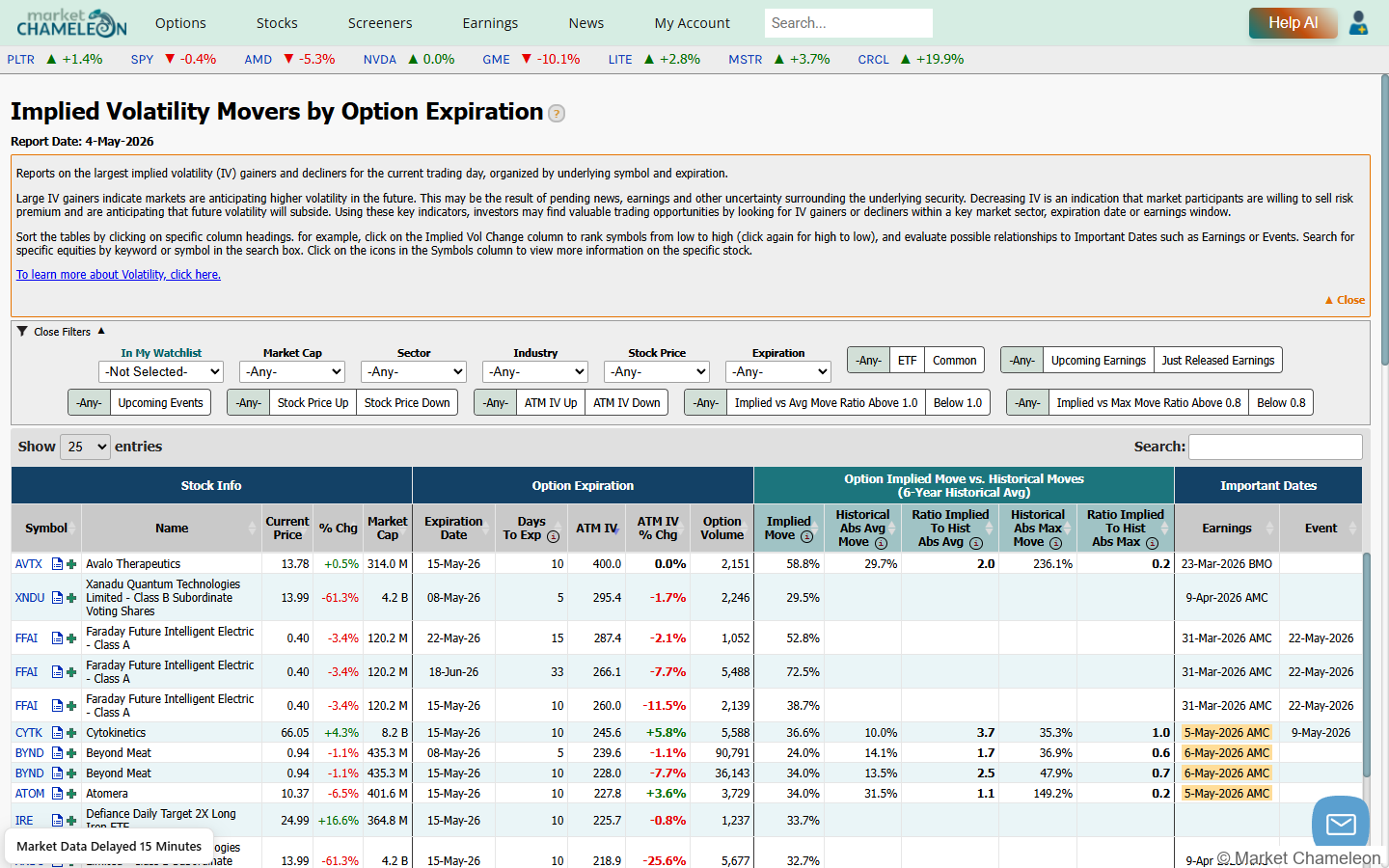Viewport: 1389px width, 868px height.
Task: Select the ETF filter toggle
Action: point(907,360)
